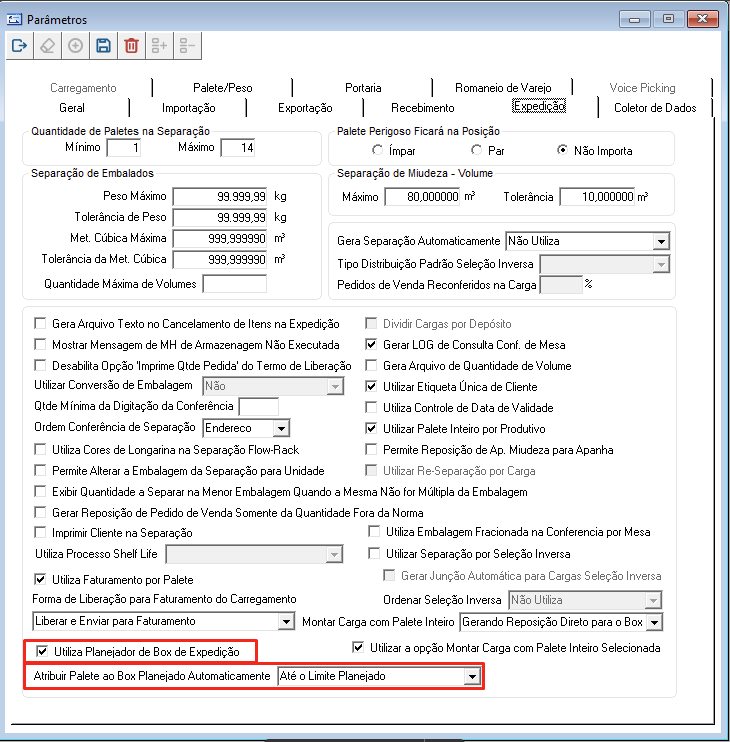Click the add item list-plus icon
Screen dimensions: 730x742
point(159,46)
